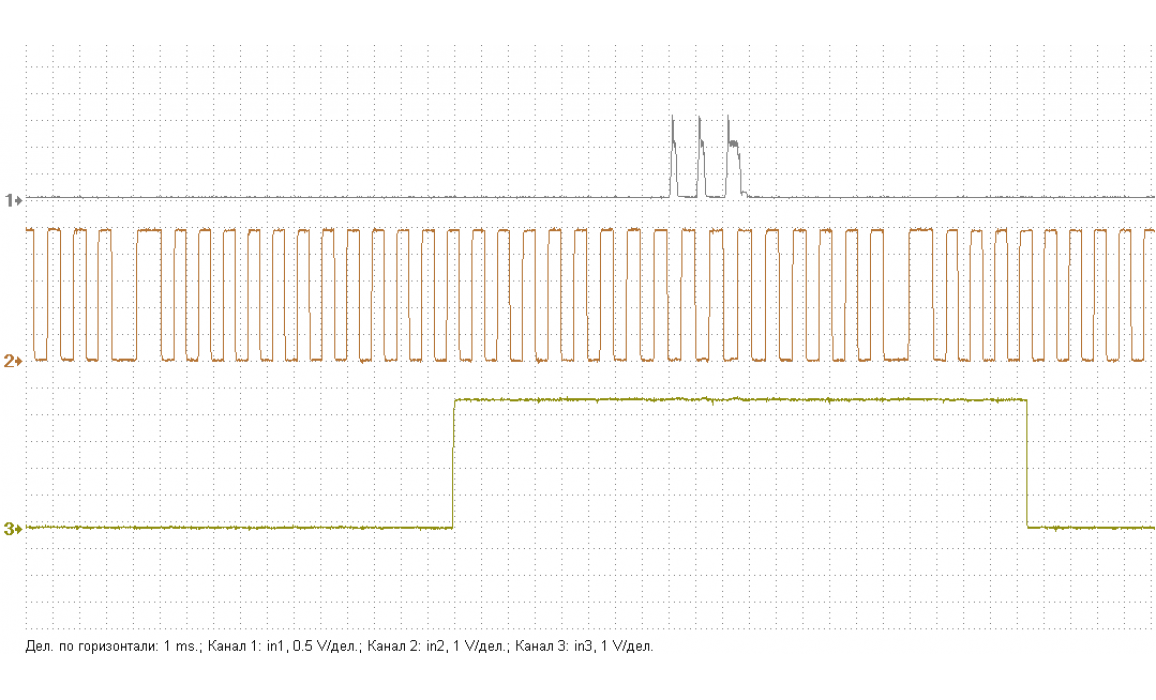Click the 'Канал 2: in2, 1 V/дел.' label
Screen dimensions: 1156x700
[x=436, y=647]
